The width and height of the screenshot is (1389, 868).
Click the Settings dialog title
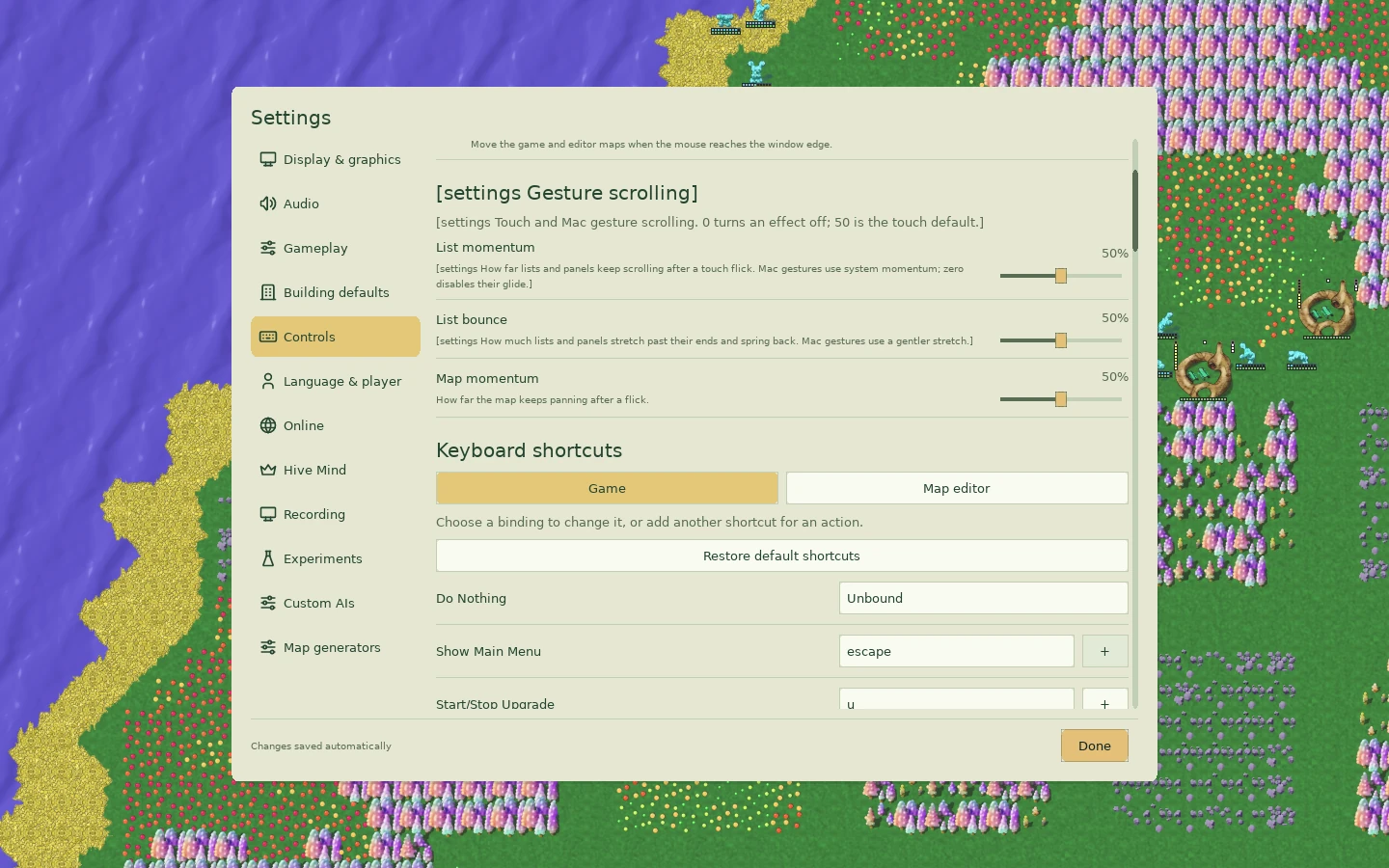290,118
